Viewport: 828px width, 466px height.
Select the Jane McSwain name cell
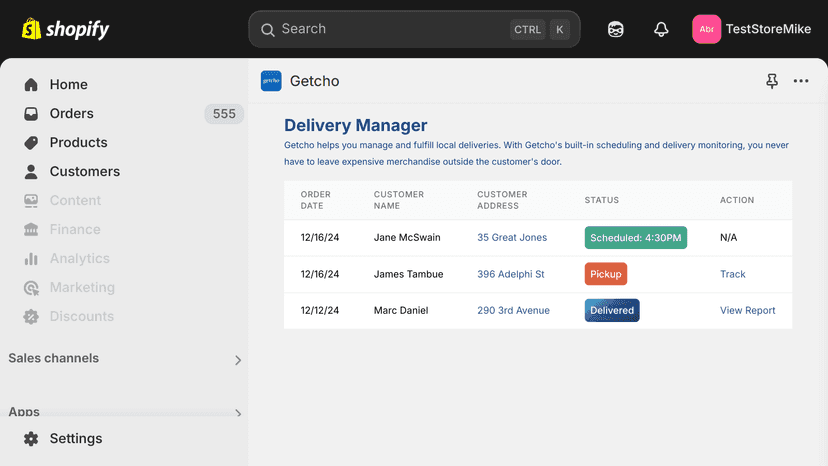click(x=407, y=238)
